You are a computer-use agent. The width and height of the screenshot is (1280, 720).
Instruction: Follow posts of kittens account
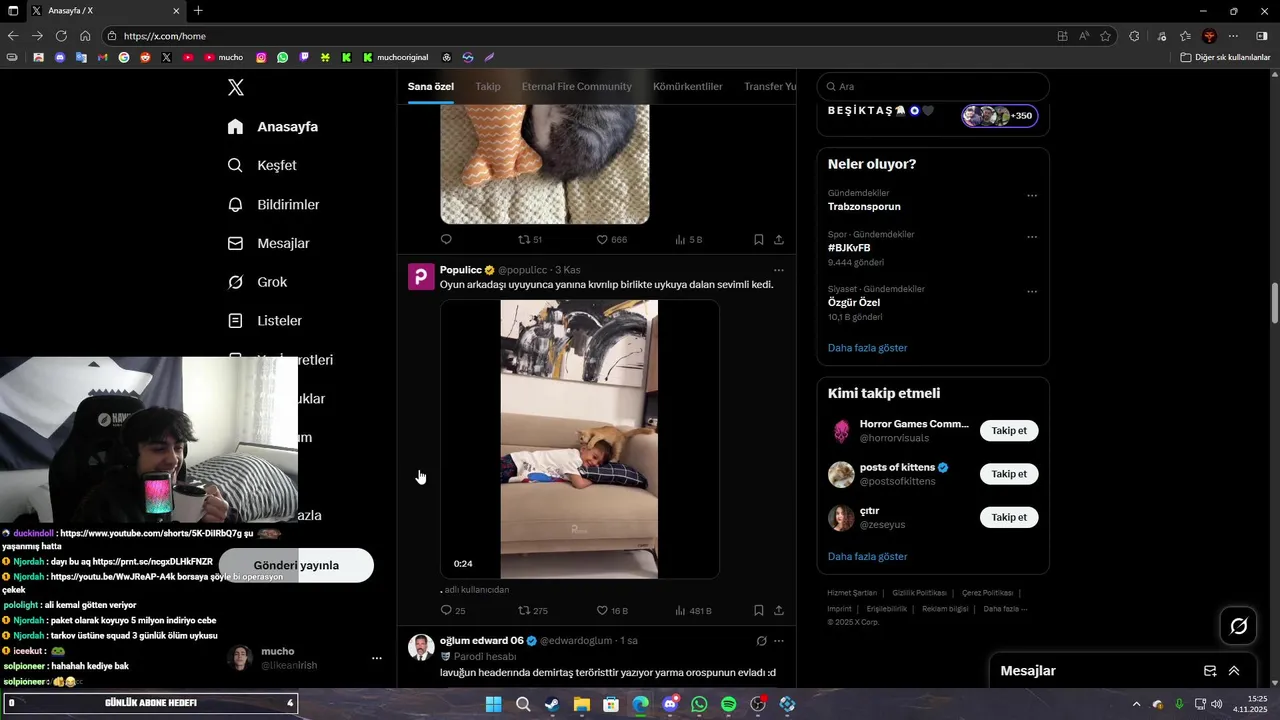(x=1009, y=474)
